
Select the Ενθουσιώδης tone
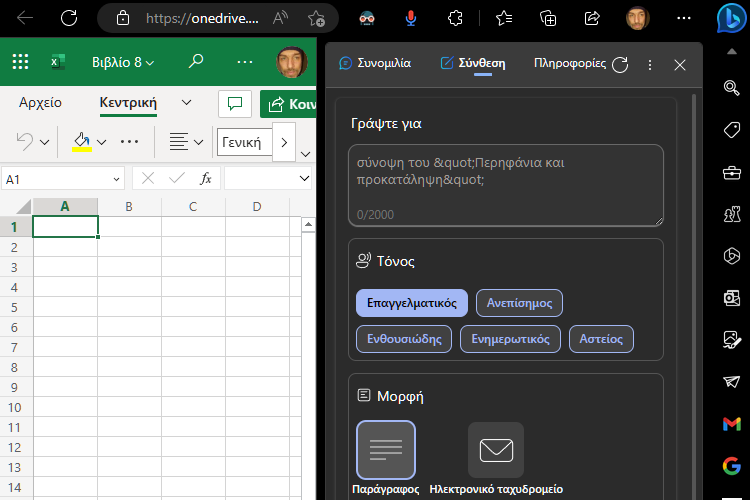pyautogui.click(x=404, y=339)
